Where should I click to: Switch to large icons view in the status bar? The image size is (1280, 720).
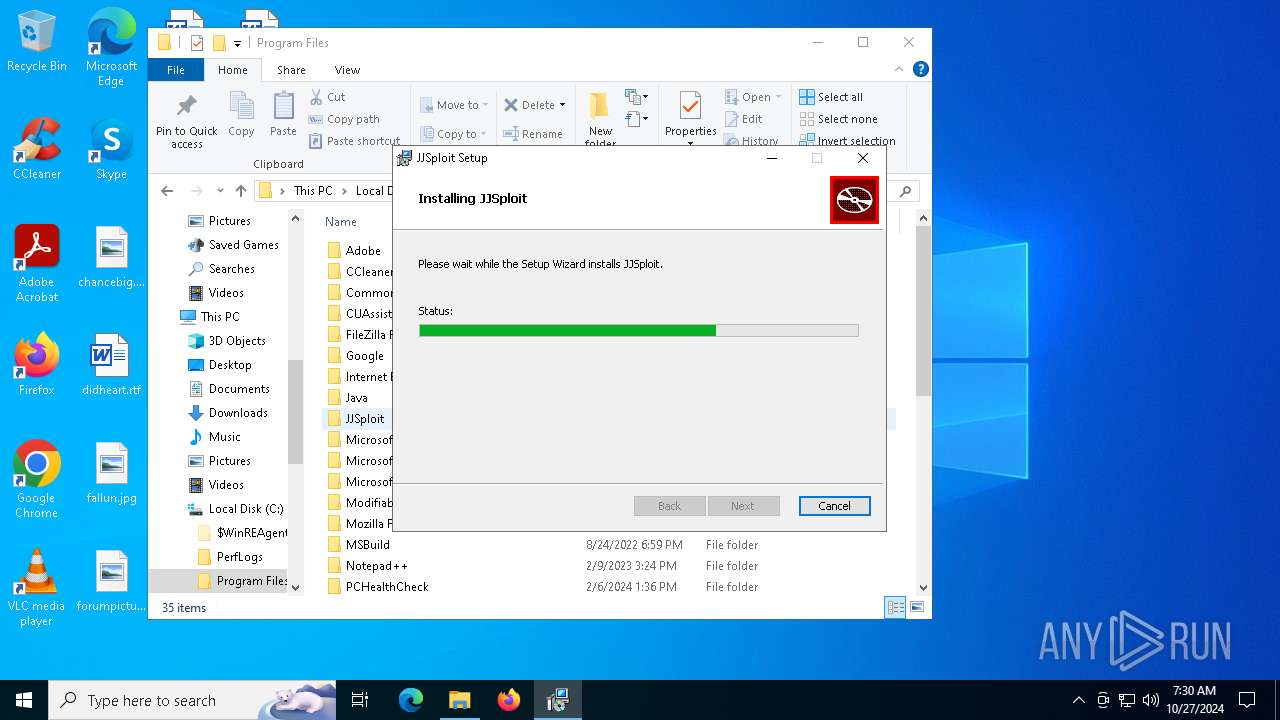(x=916, y=607)
